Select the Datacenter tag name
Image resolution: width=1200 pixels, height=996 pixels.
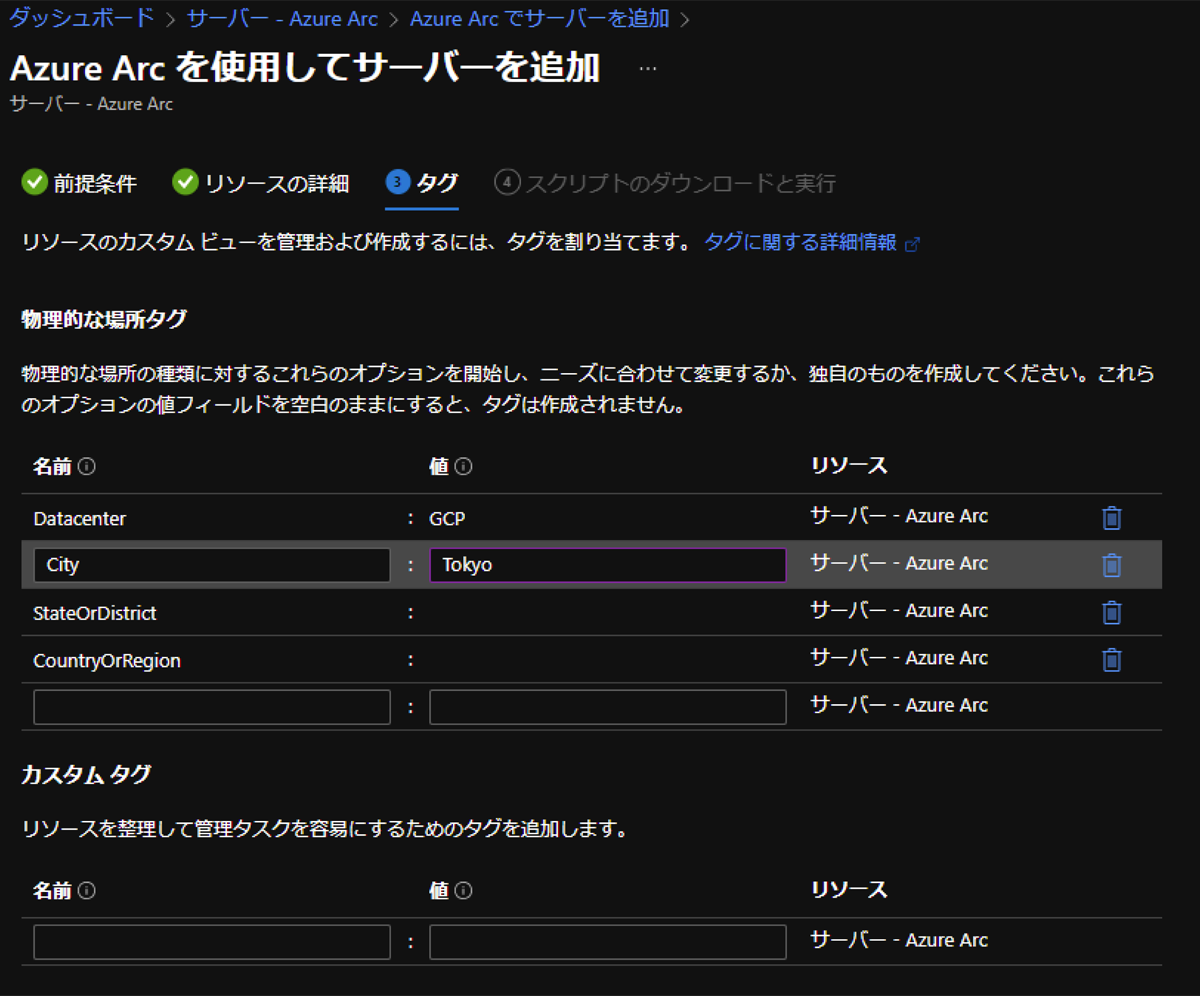click(x=80, y=519)
